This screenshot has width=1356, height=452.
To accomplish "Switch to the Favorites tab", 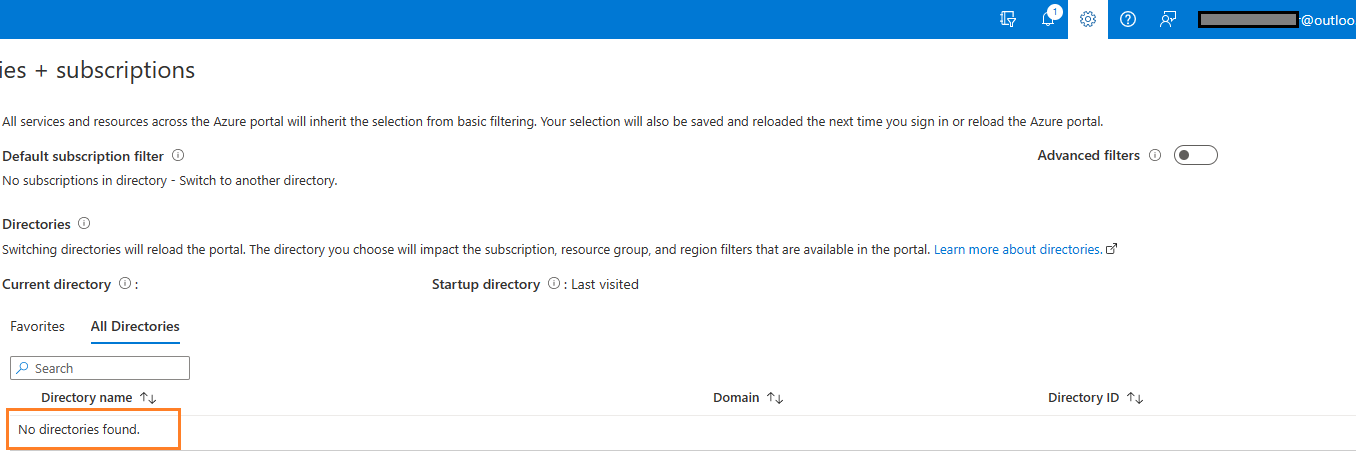I will (37, 326).
